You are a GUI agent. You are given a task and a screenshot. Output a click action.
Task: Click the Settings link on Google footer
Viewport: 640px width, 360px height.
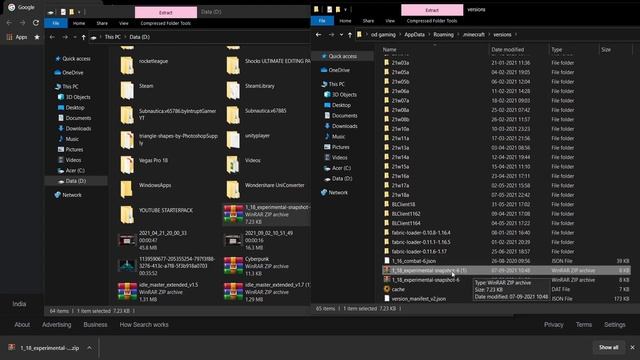[614, 325]
